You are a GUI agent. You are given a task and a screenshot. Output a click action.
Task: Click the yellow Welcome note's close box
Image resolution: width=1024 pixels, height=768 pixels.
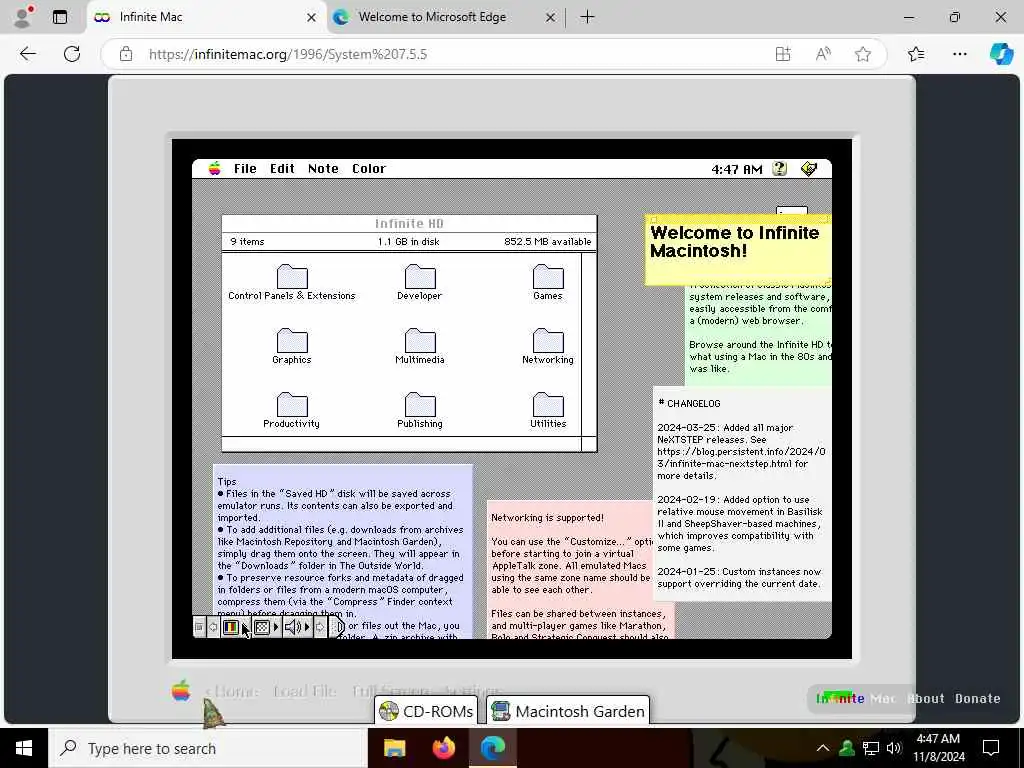(654, 219)
